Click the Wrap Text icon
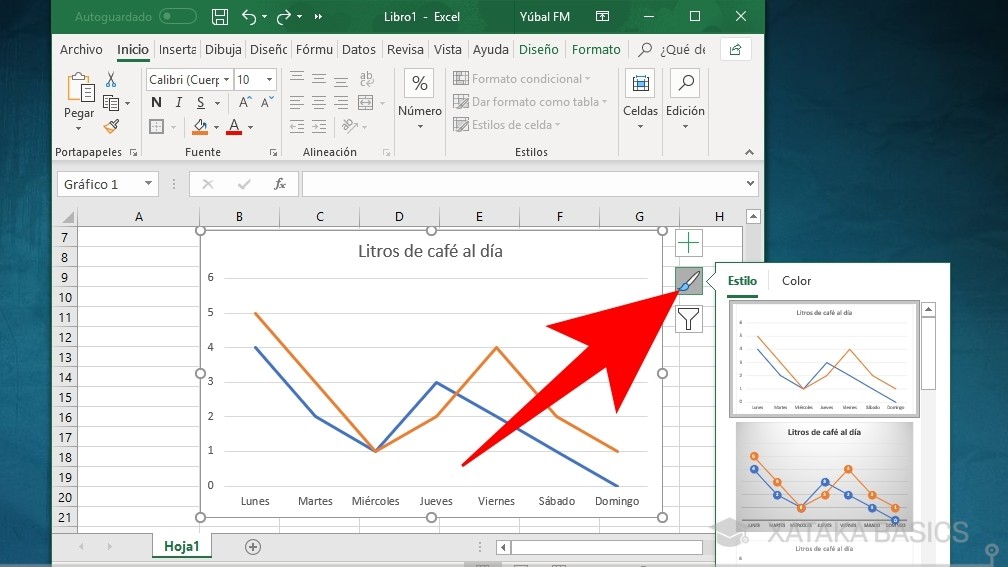The width and height of the screenshot is (1008, 567). [x=366, y=79]
